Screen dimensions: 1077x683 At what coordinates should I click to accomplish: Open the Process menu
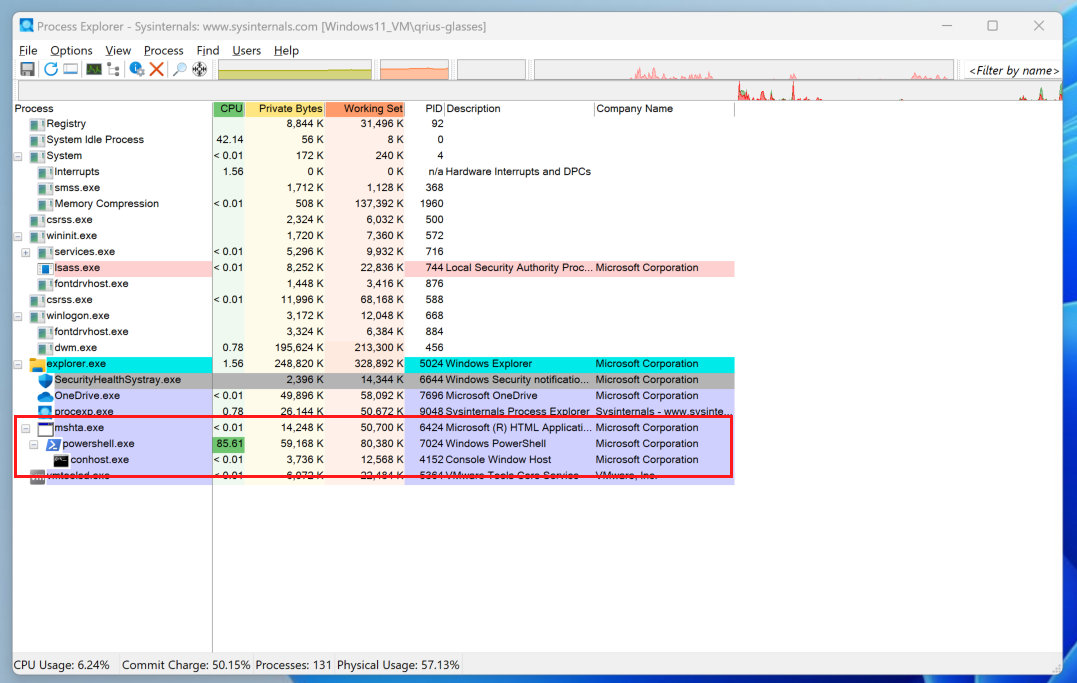[163, 51]
